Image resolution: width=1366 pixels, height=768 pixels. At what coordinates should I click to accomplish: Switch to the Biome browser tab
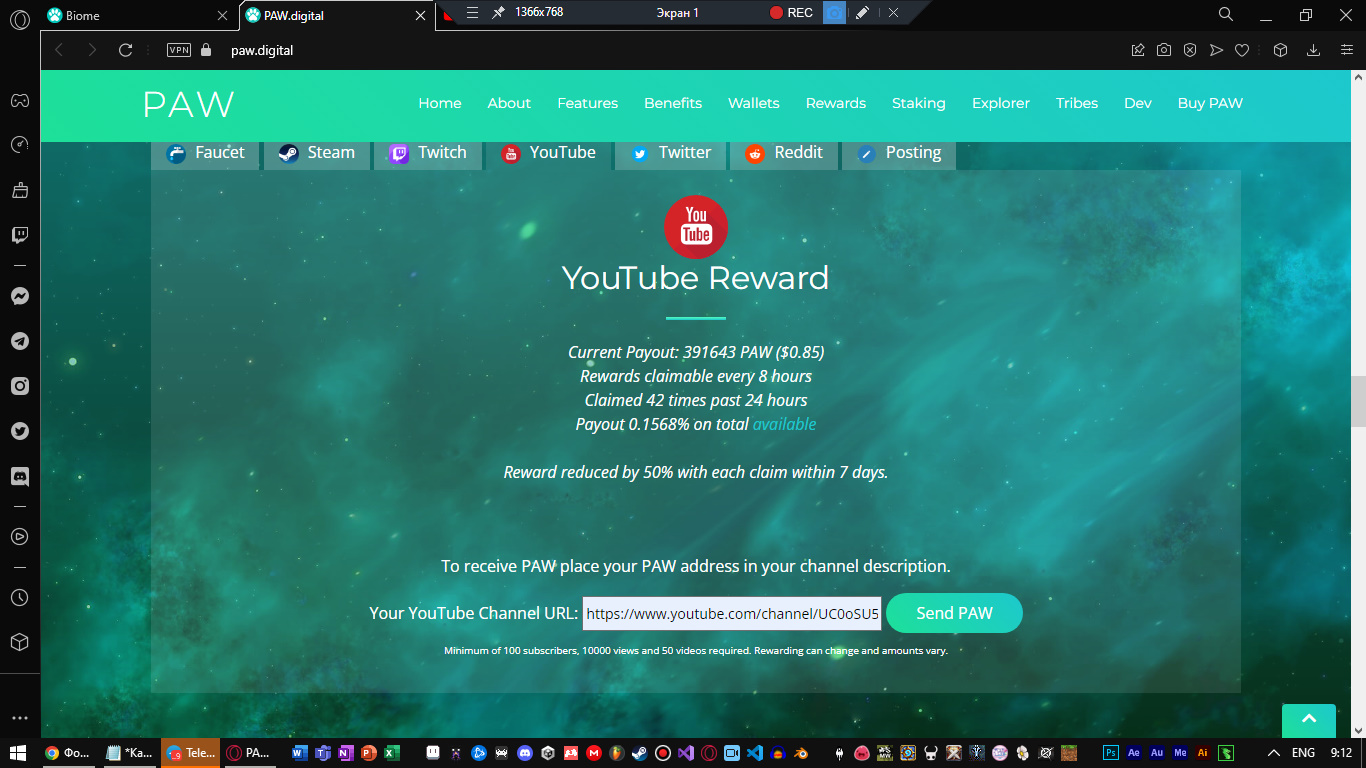pos(138,16)
